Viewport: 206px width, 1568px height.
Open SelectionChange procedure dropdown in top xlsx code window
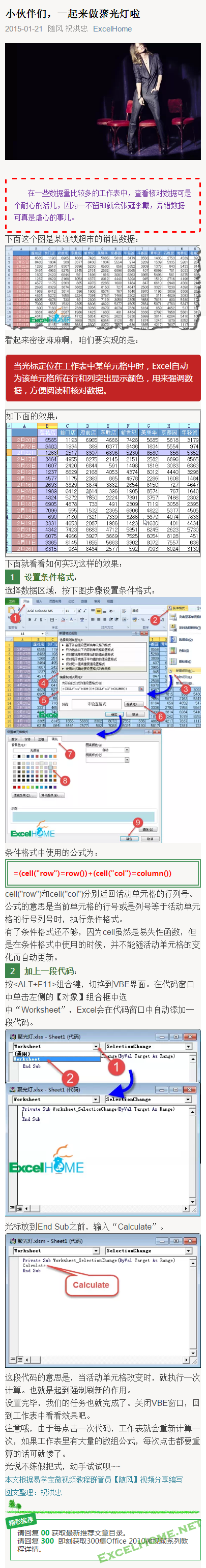[x=188, y=1046]
